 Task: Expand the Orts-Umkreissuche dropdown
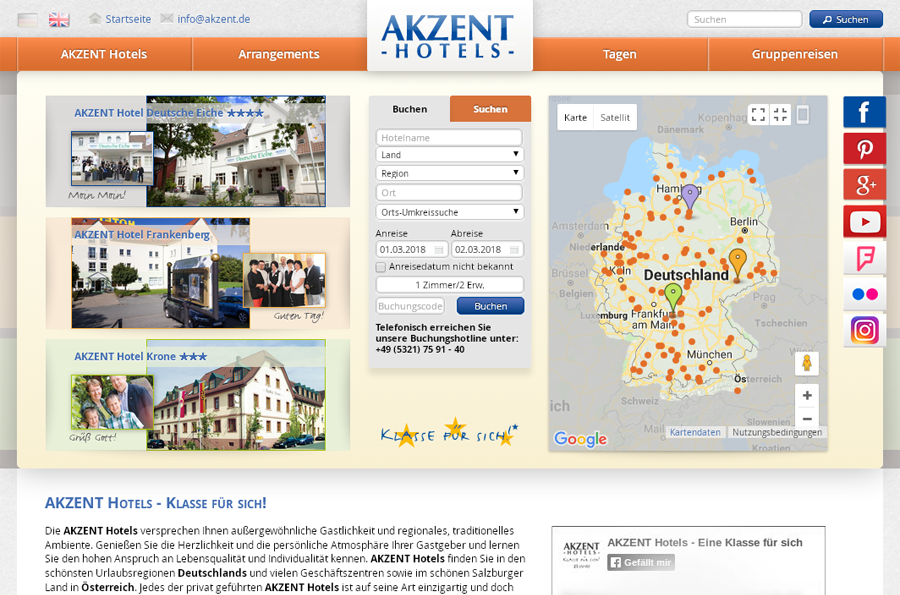click(449, 212)
